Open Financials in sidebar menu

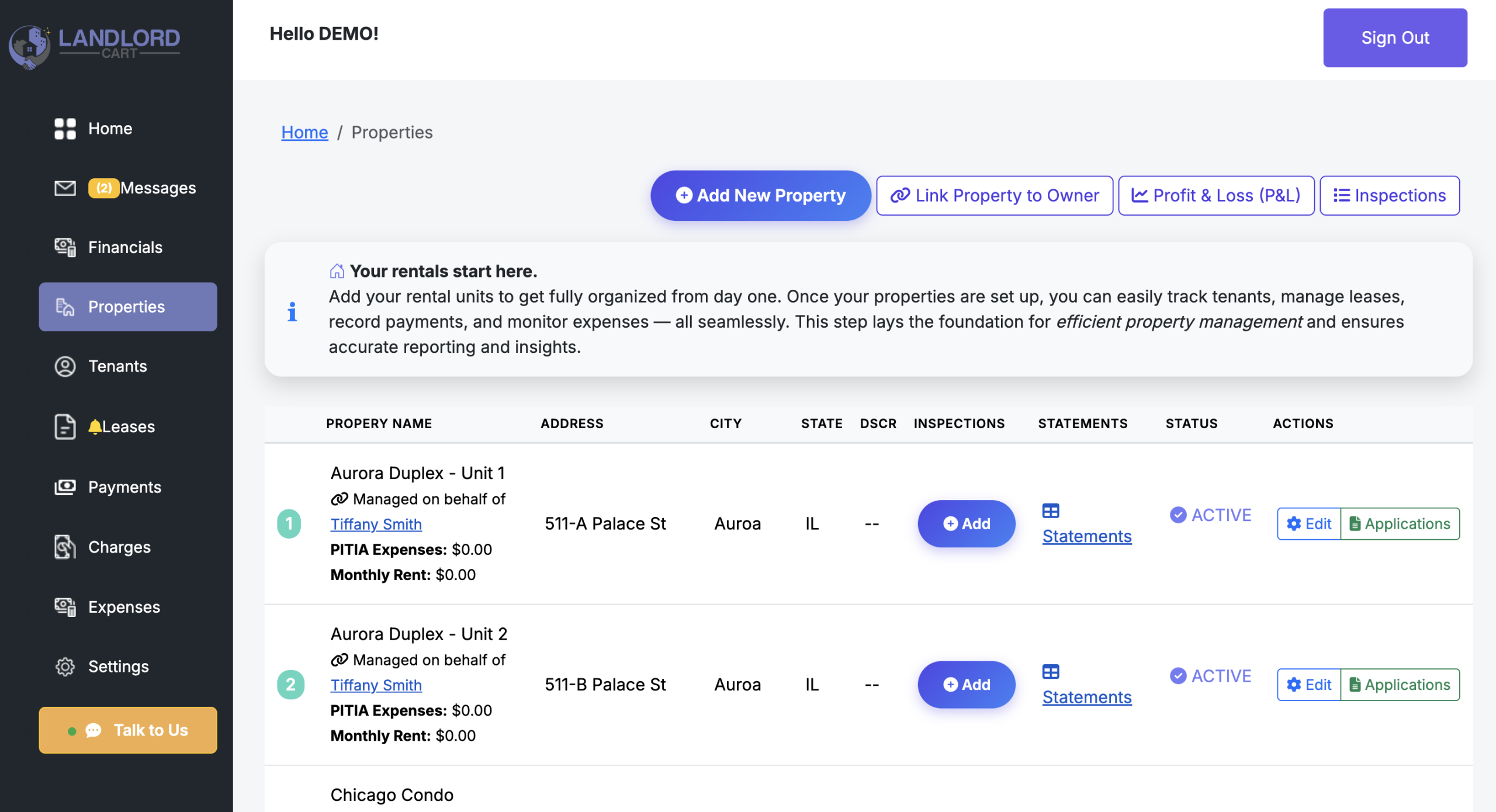pyautogui.click(x=125, y=247)
